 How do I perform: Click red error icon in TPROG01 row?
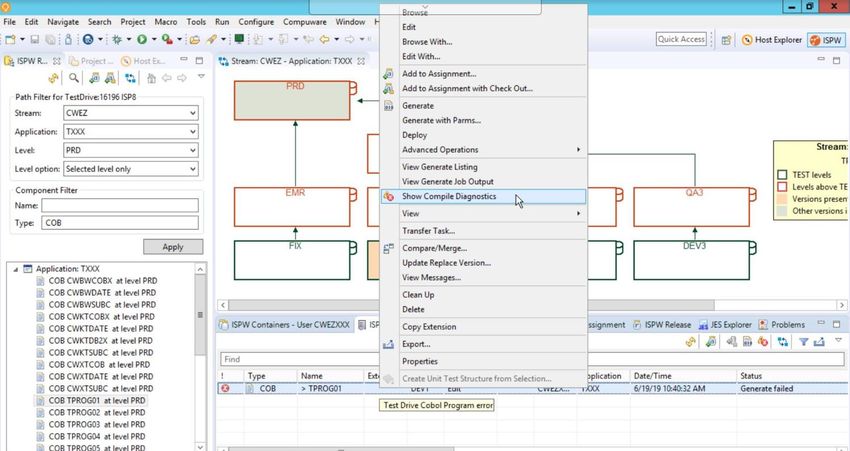pos(225,389)
